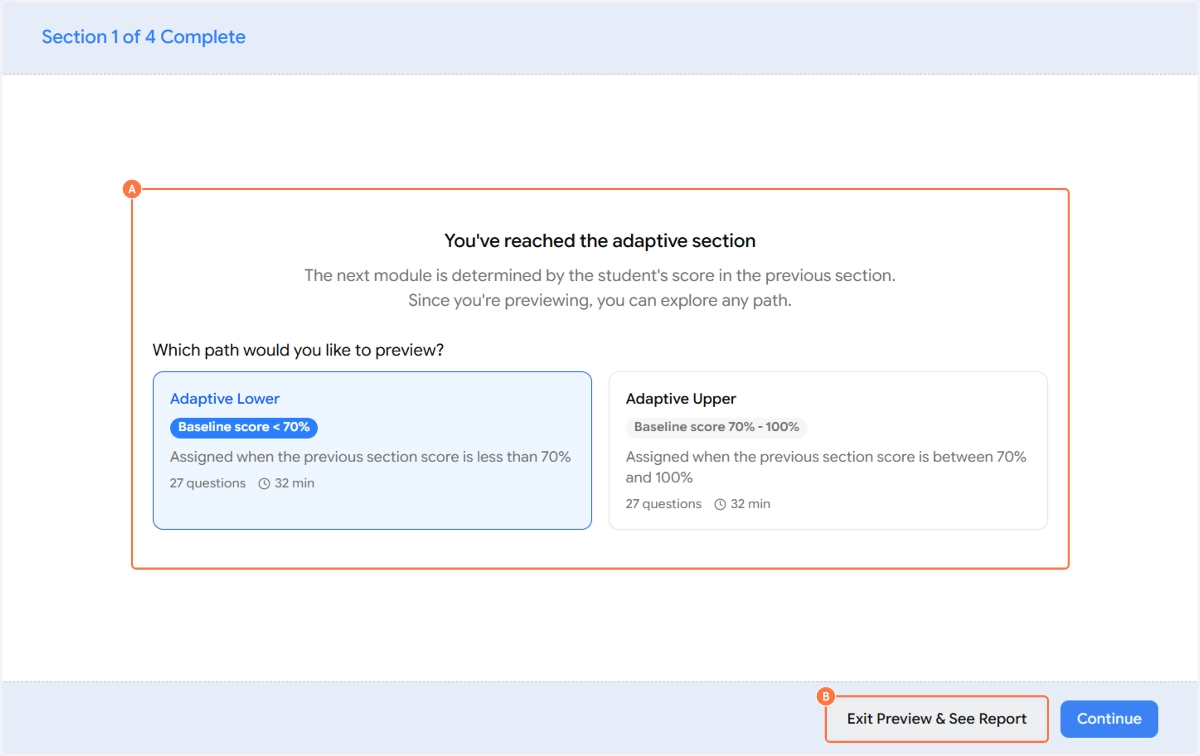
Task: Select the Adaptive Lower path card
Action: point(372,450)
